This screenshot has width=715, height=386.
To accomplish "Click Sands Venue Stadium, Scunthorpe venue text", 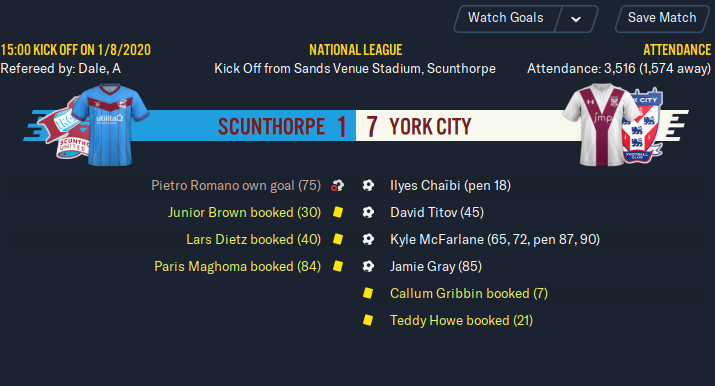I will click(x=394, y=69).
